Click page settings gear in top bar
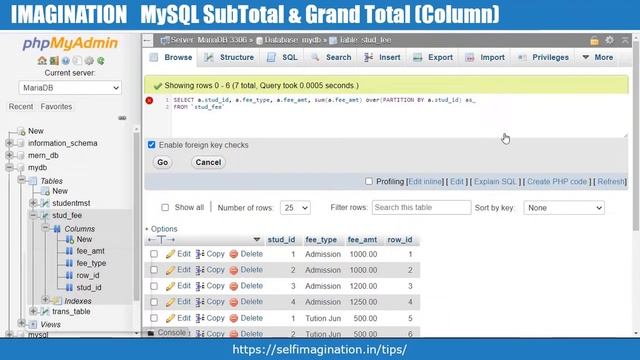Viewport: 640px width, 360px height. (609, 40)
